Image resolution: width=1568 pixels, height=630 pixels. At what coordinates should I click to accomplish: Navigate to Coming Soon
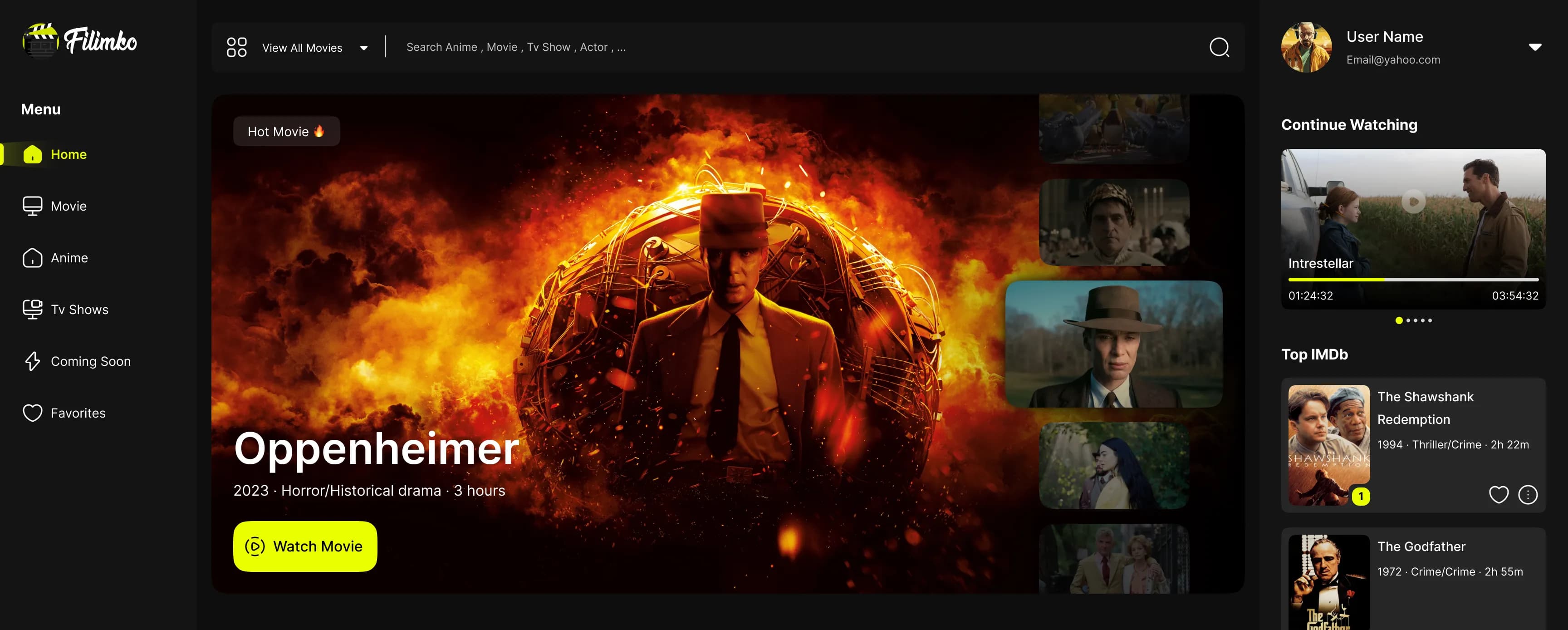pos(90,362)
